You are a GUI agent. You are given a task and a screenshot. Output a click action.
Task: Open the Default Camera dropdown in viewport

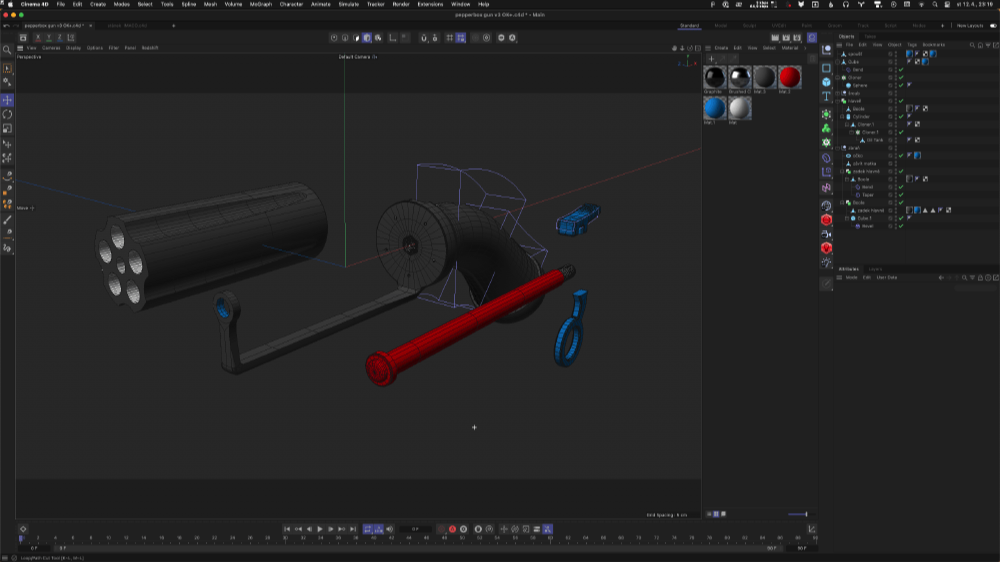point(358,57)
